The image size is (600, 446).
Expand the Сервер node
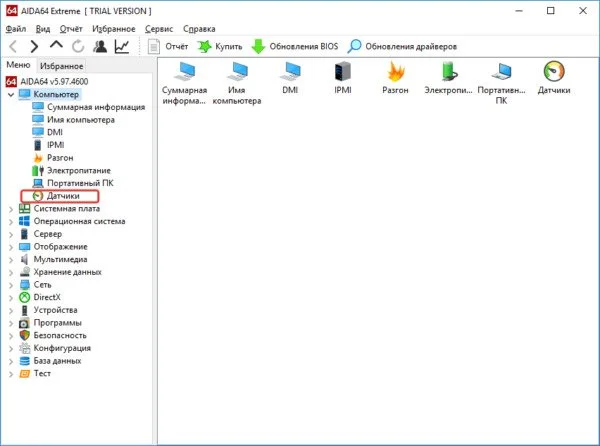11,234
